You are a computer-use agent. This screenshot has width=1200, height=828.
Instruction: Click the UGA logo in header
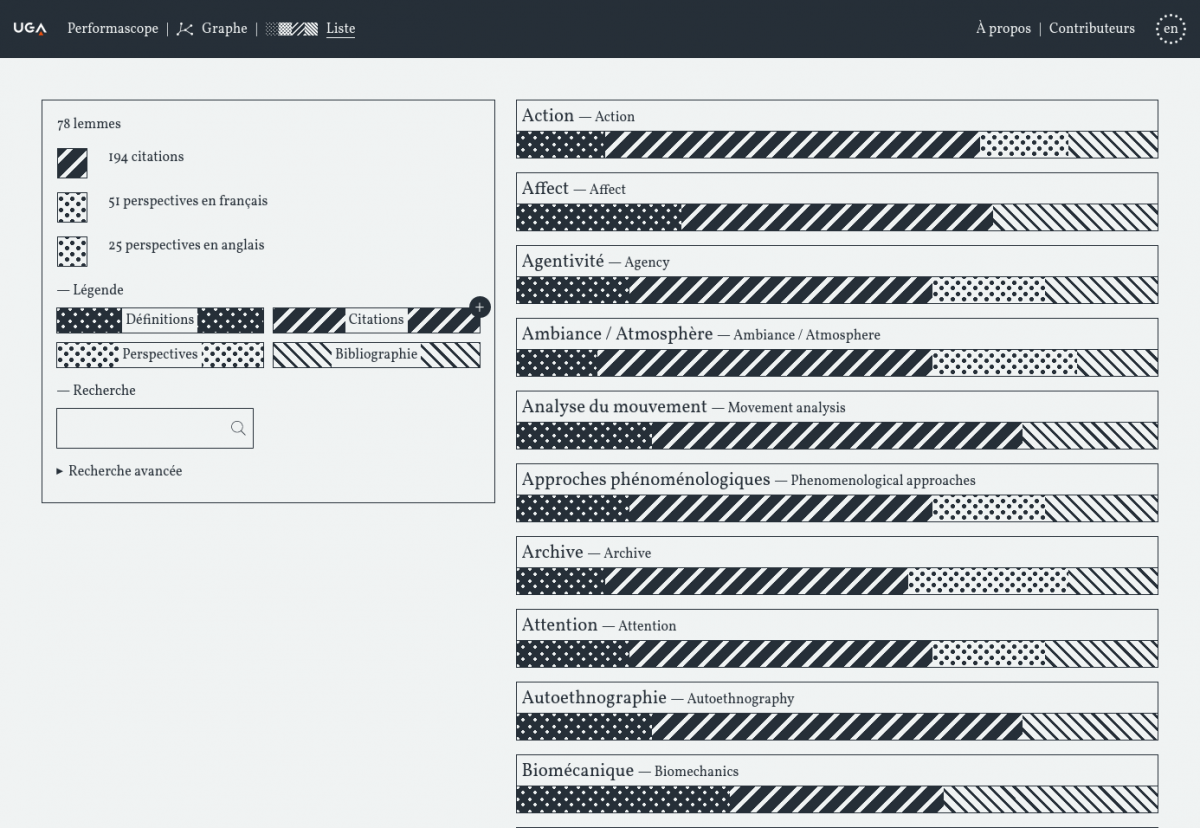point(29,29)
